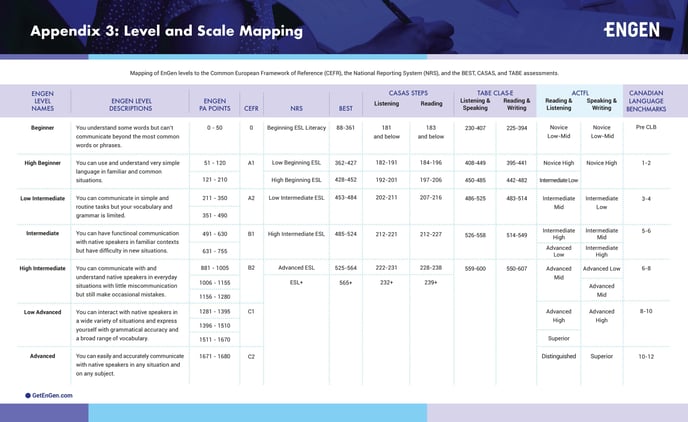
Task: Click the Canadian benchmark '10-12' cell
Action: [x=646, y=357]
